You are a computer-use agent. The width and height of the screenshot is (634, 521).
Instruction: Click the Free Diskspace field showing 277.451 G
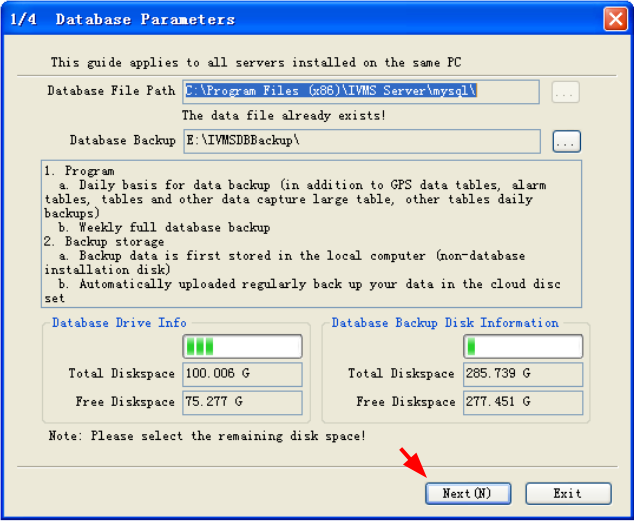523,402
